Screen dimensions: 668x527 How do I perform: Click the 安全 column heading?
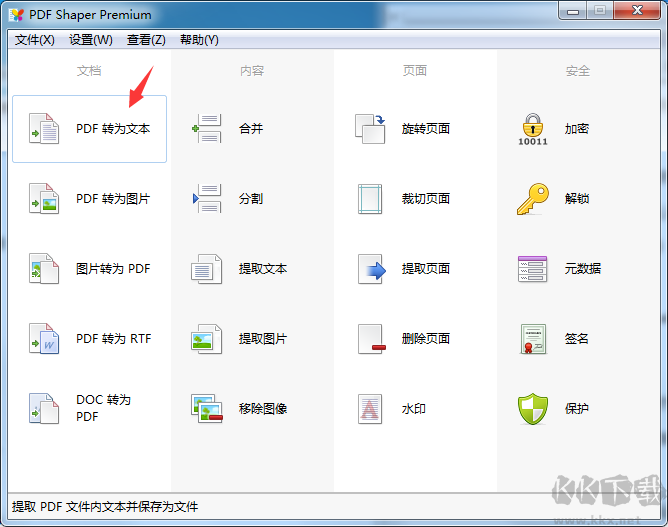[x=578, y=71]
